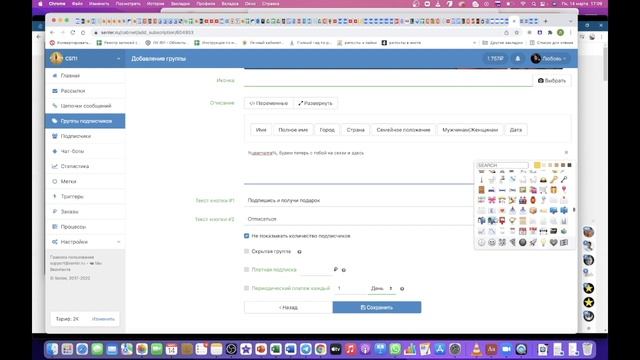The image size is (640, 360).
Task: Click the Платная подписка help icon
Action: point(344,270)
